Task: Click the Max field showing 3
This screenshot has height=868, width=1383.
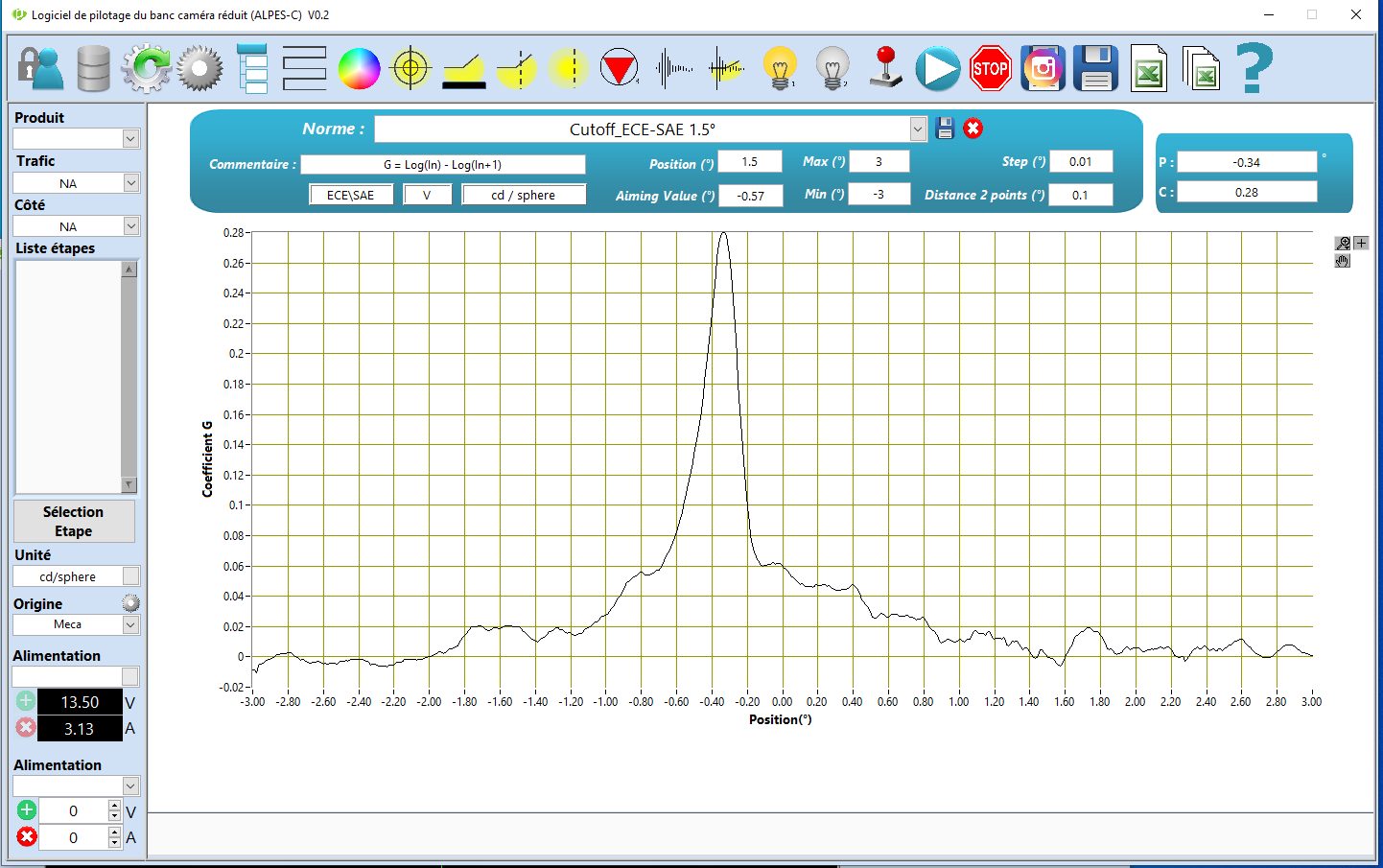Action: point(879,161)
